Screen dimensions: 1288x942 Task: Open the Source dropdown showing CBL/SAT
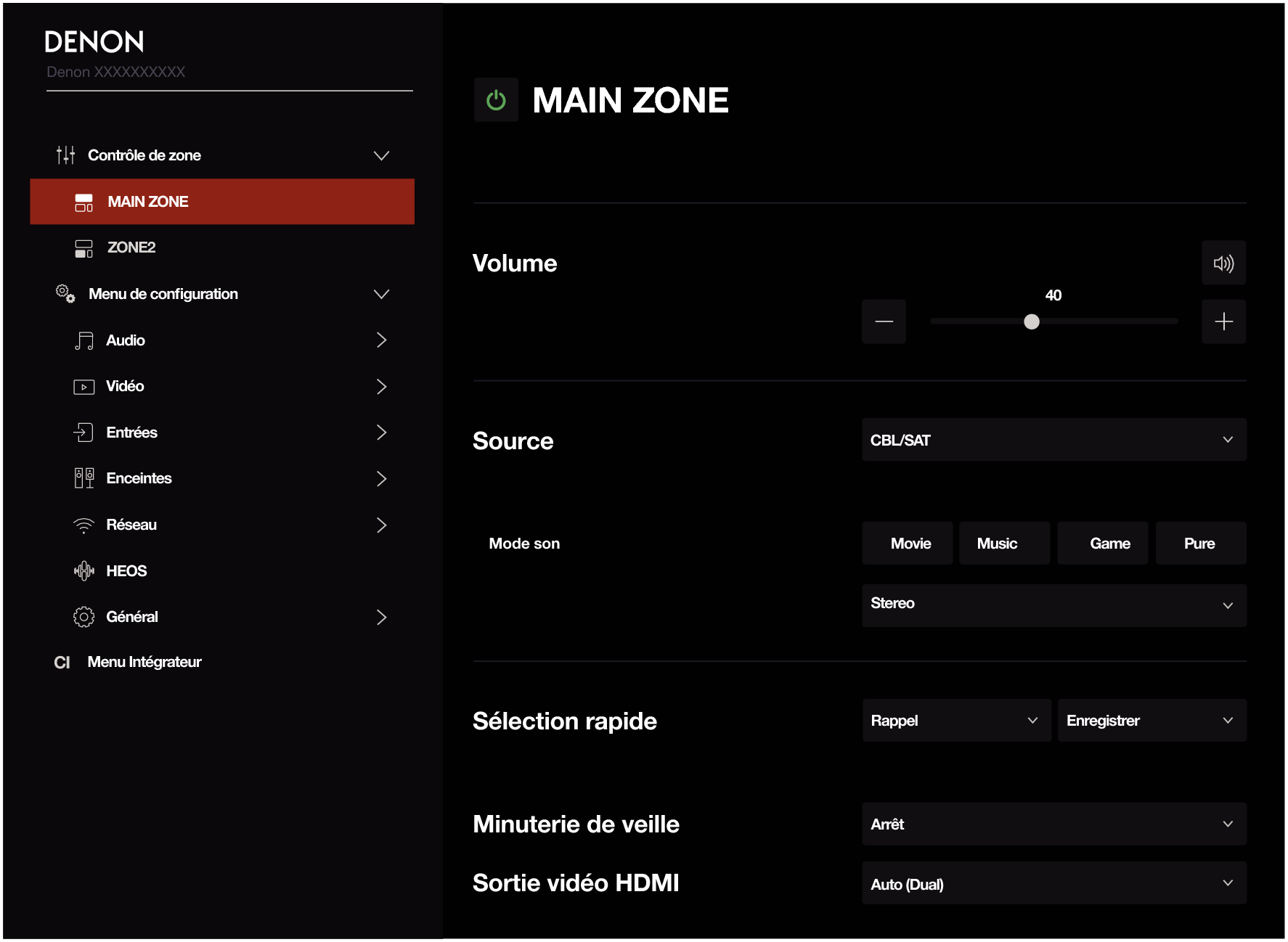click(1053, 440)
